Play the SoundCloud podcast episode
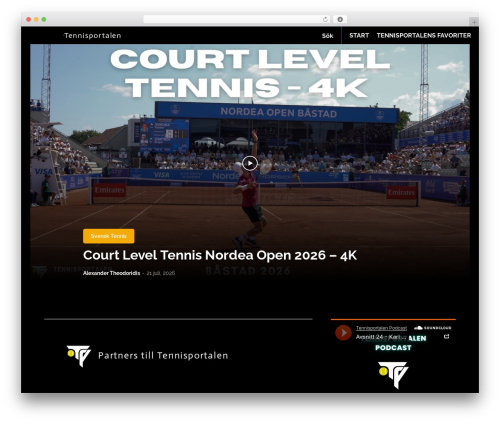The height and width of the screenshot is (423, 500). pos(343,332)
